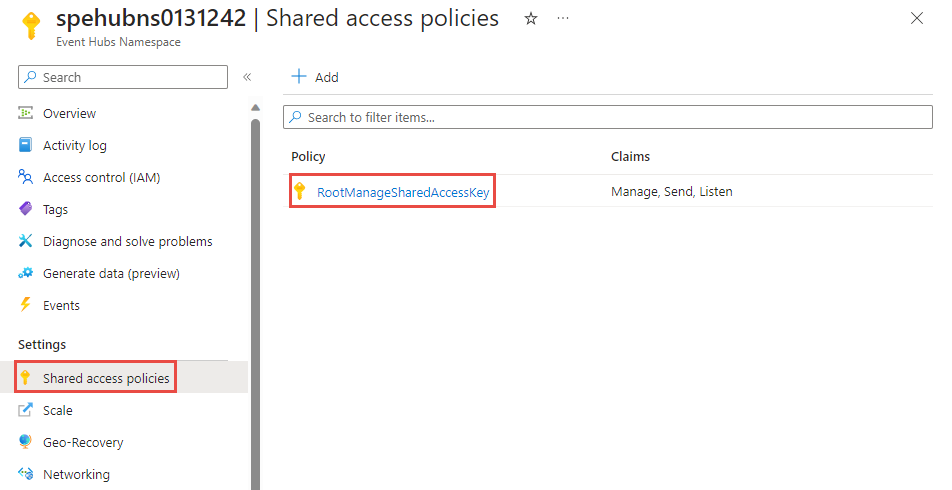Viewport: 952px width, 490px height.
Task: Open Geo-Recovery settings
Action: click(x=83, y=443)
